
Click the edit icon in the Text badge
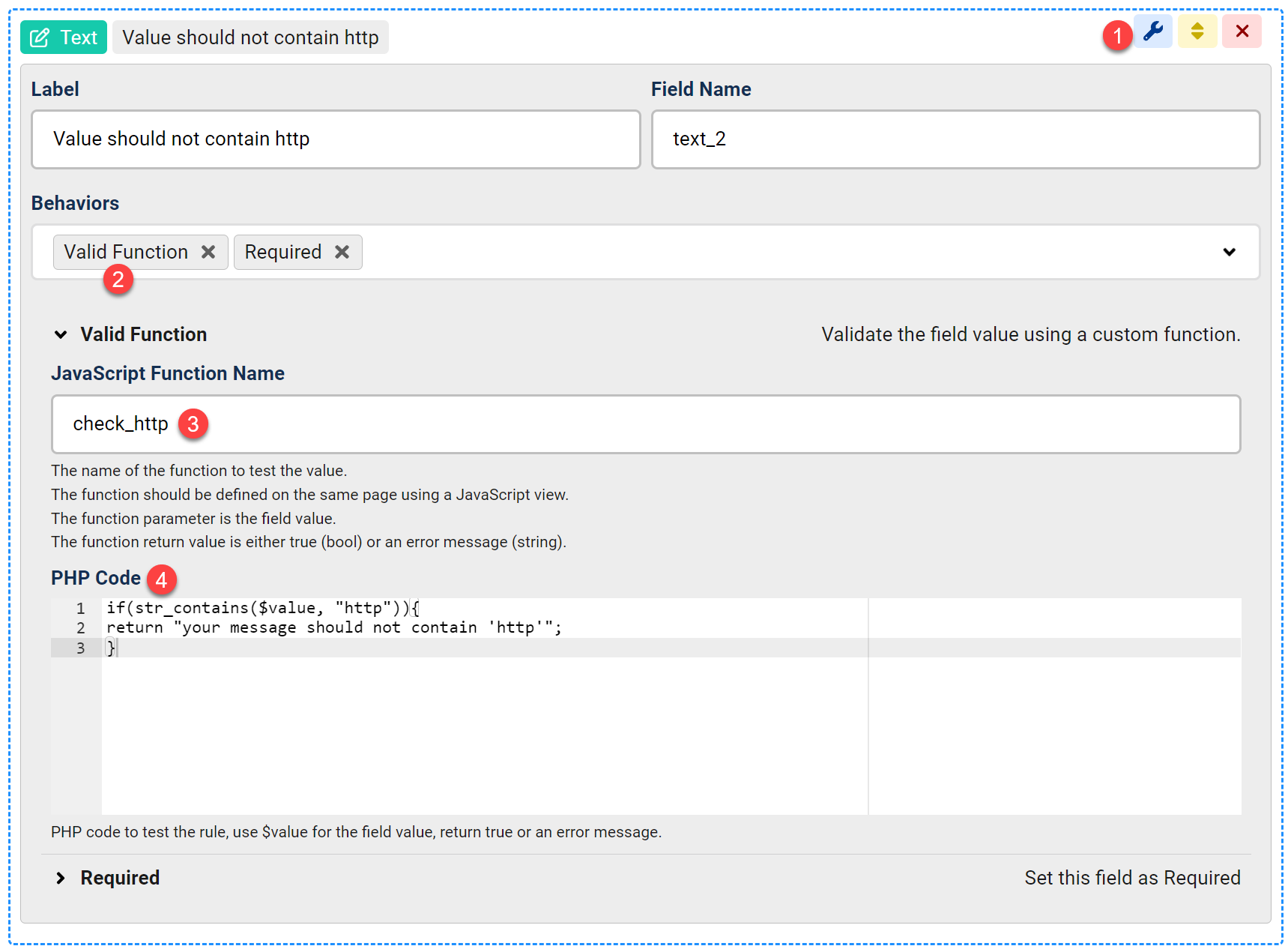pyautogui.click(x=40, y=37)
